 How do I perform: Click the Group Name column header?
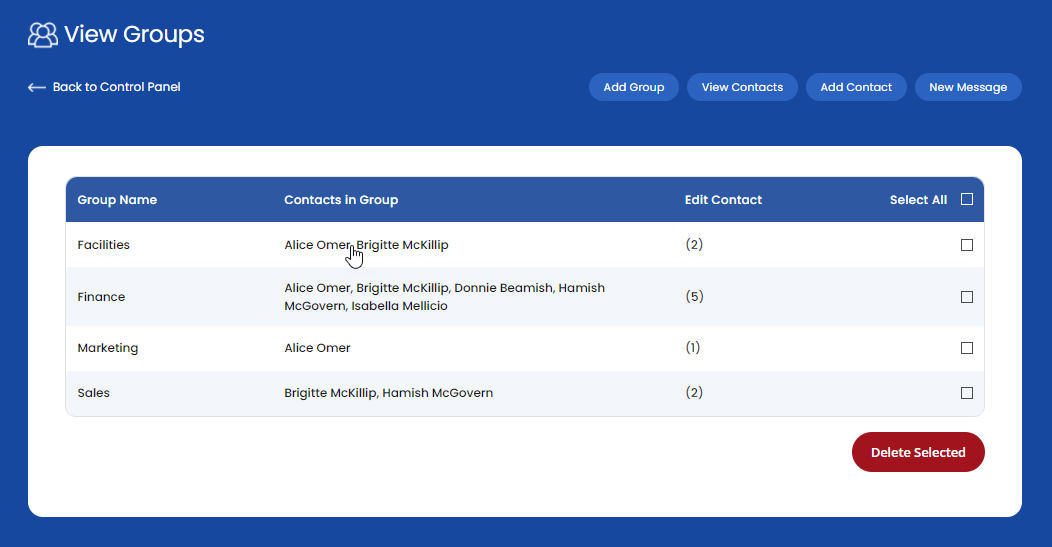click(x=117, y=200)
